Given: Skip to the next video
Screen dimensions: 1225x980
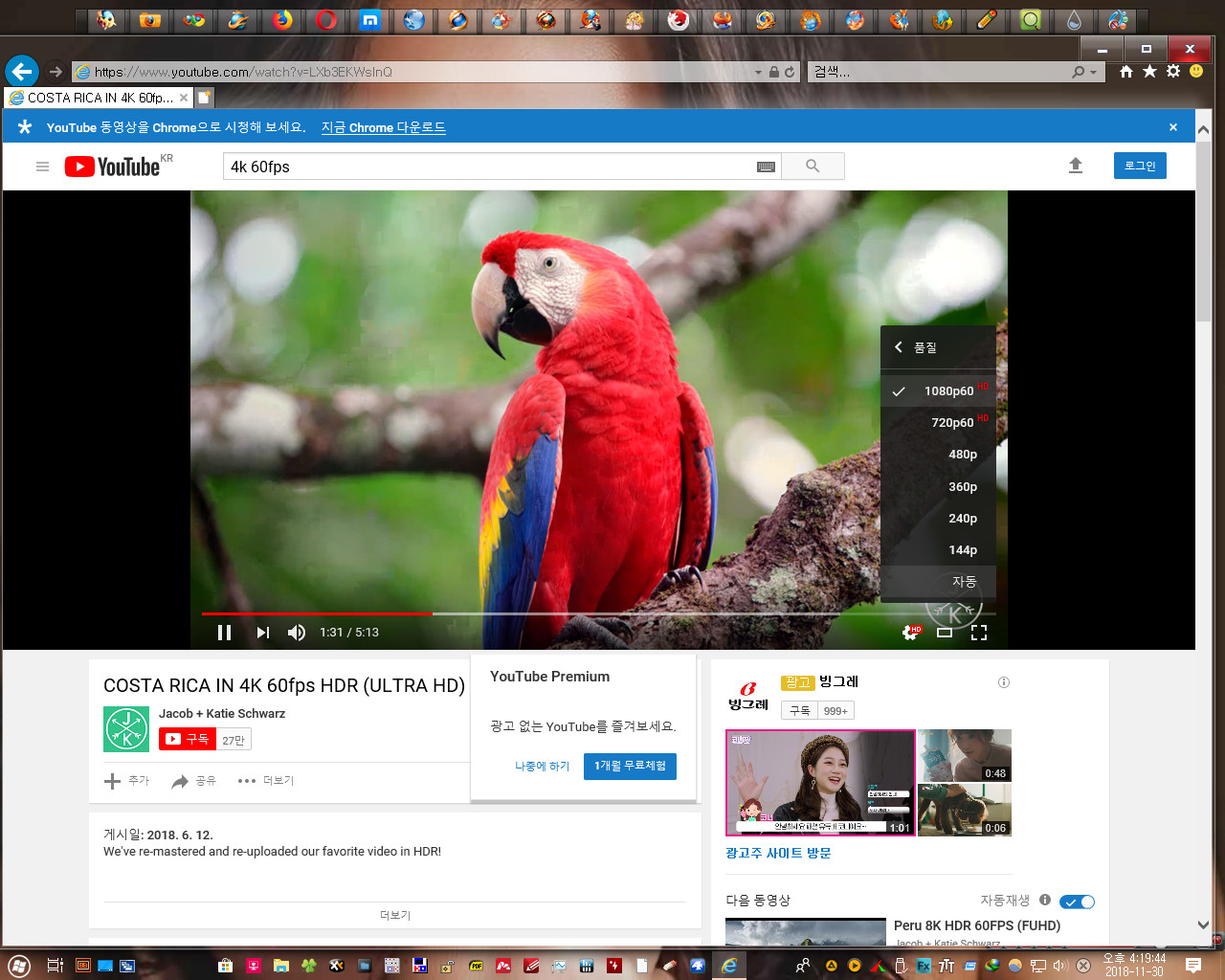Looking at the screenshot, I should pyautogui.click(x=263, y=633).
